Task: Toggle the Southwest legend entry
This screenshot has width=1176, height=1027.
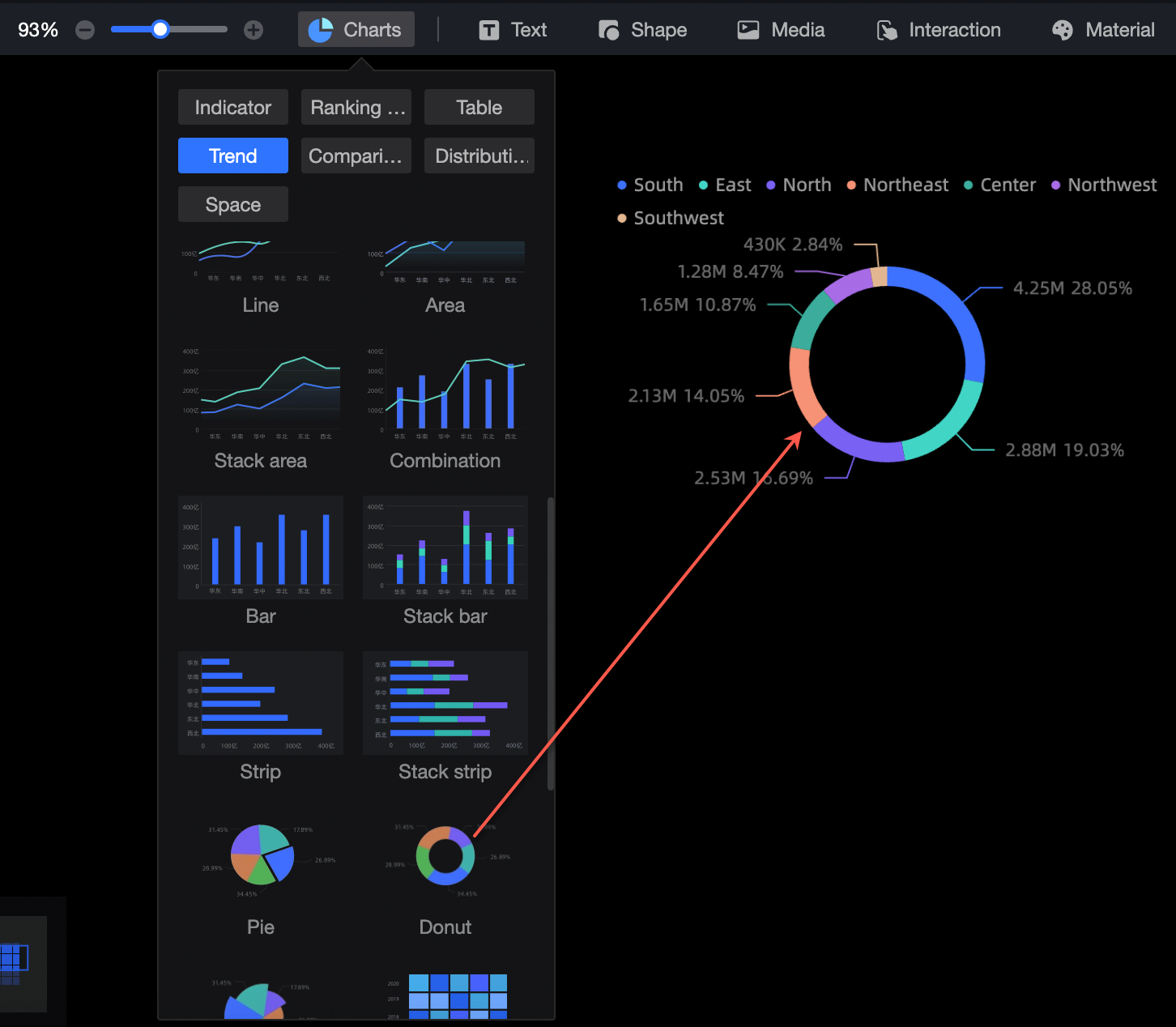Action: click(x=671, y=218)
